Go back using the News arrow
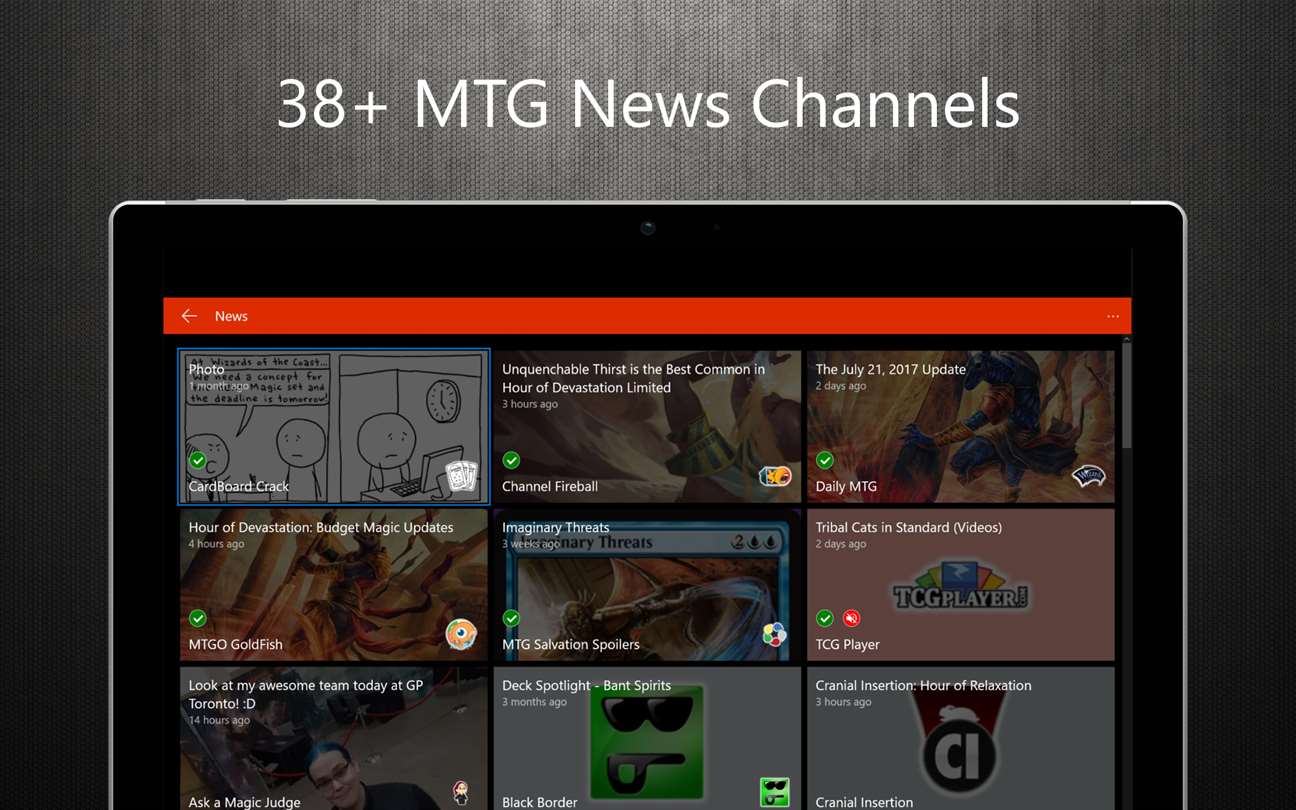The image size is (1296, 810). [189, 316]
